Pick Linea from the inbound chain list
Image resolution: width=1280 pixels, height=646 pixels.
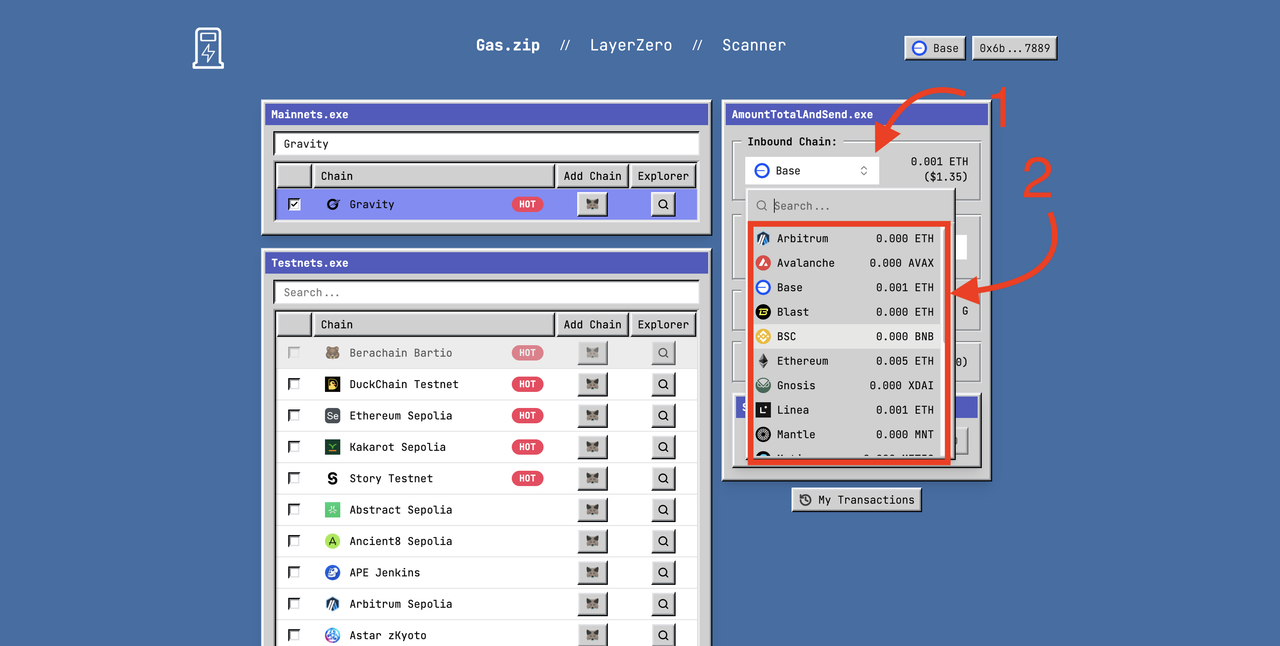tap(846, 410)
